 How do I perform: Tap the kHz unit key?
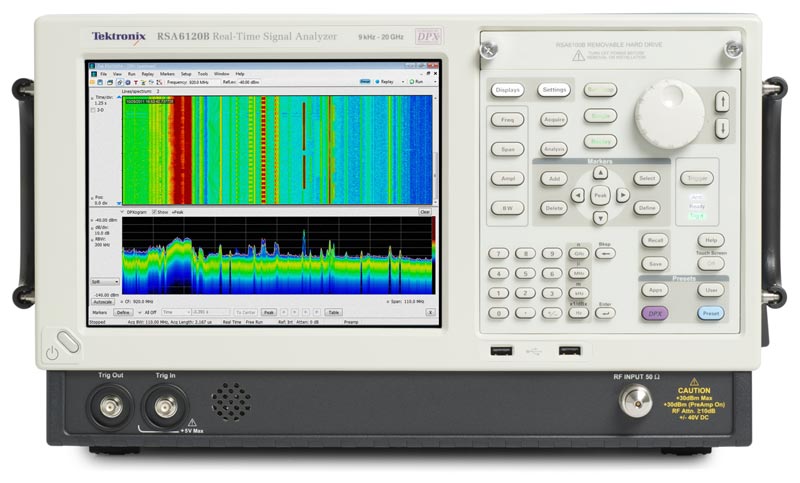pos(579,293)
